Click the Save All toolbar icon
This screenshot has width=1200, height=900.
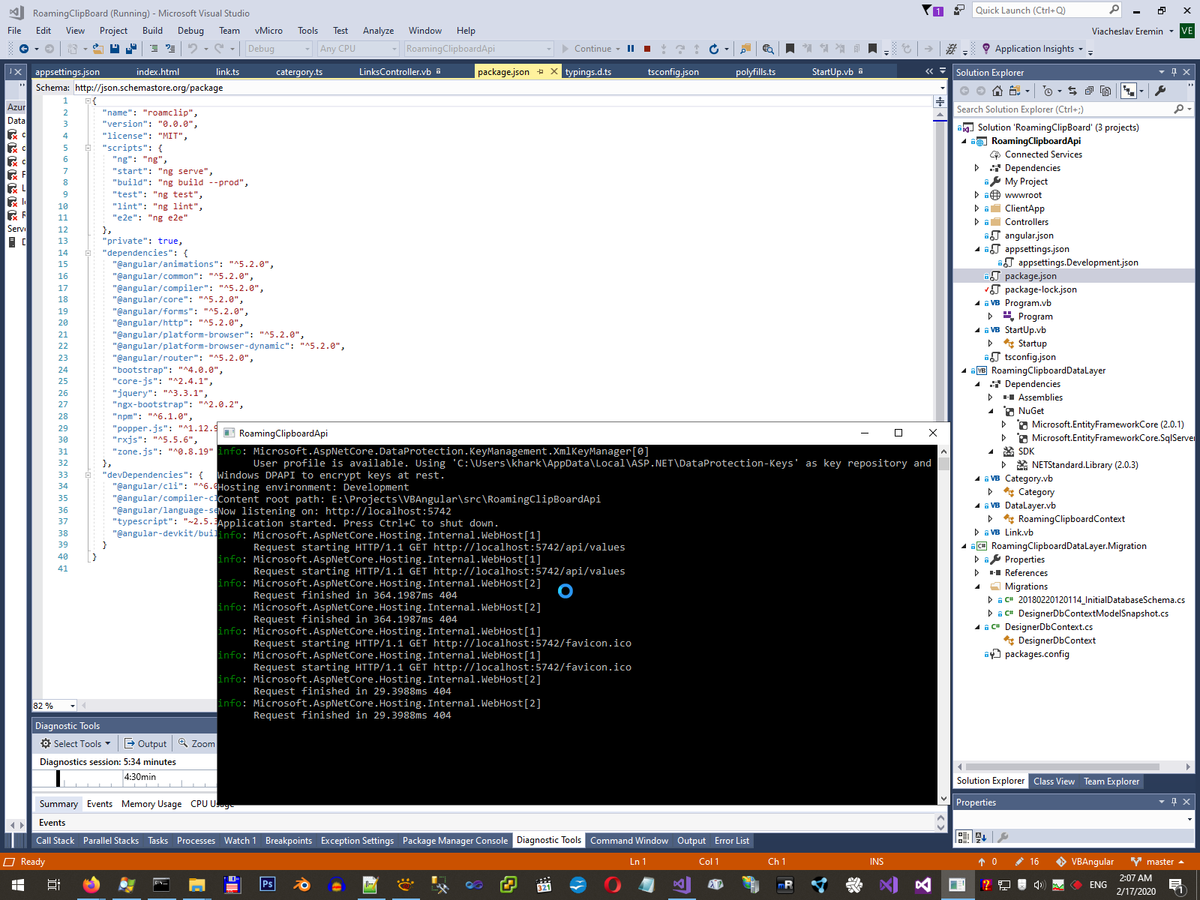click(131, 48)
